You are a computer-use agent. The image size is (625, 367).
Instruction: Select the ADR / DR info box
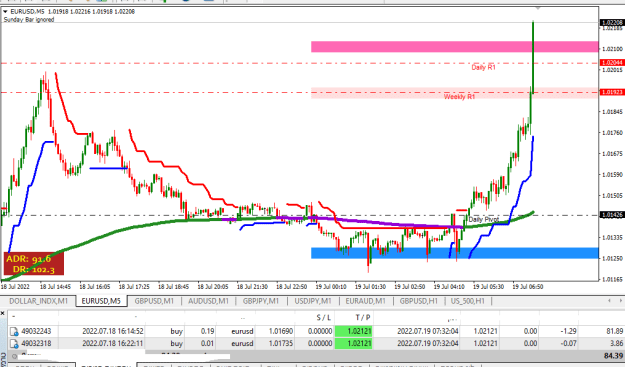(x=34, y=264)
